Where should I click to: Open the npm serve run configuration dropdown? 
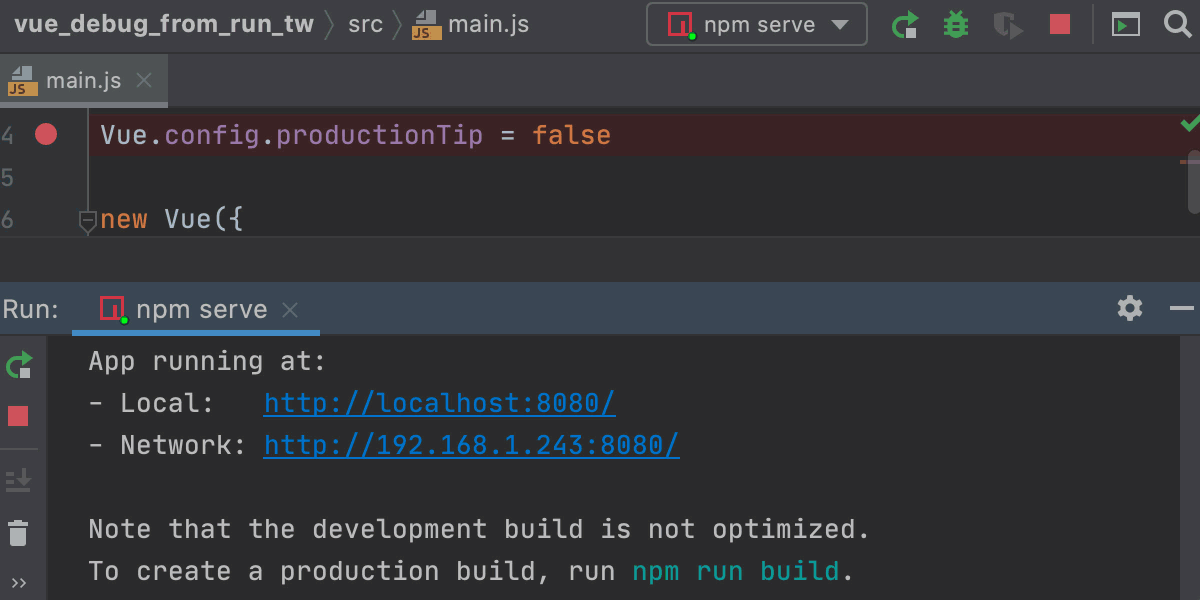click(756, 25)
